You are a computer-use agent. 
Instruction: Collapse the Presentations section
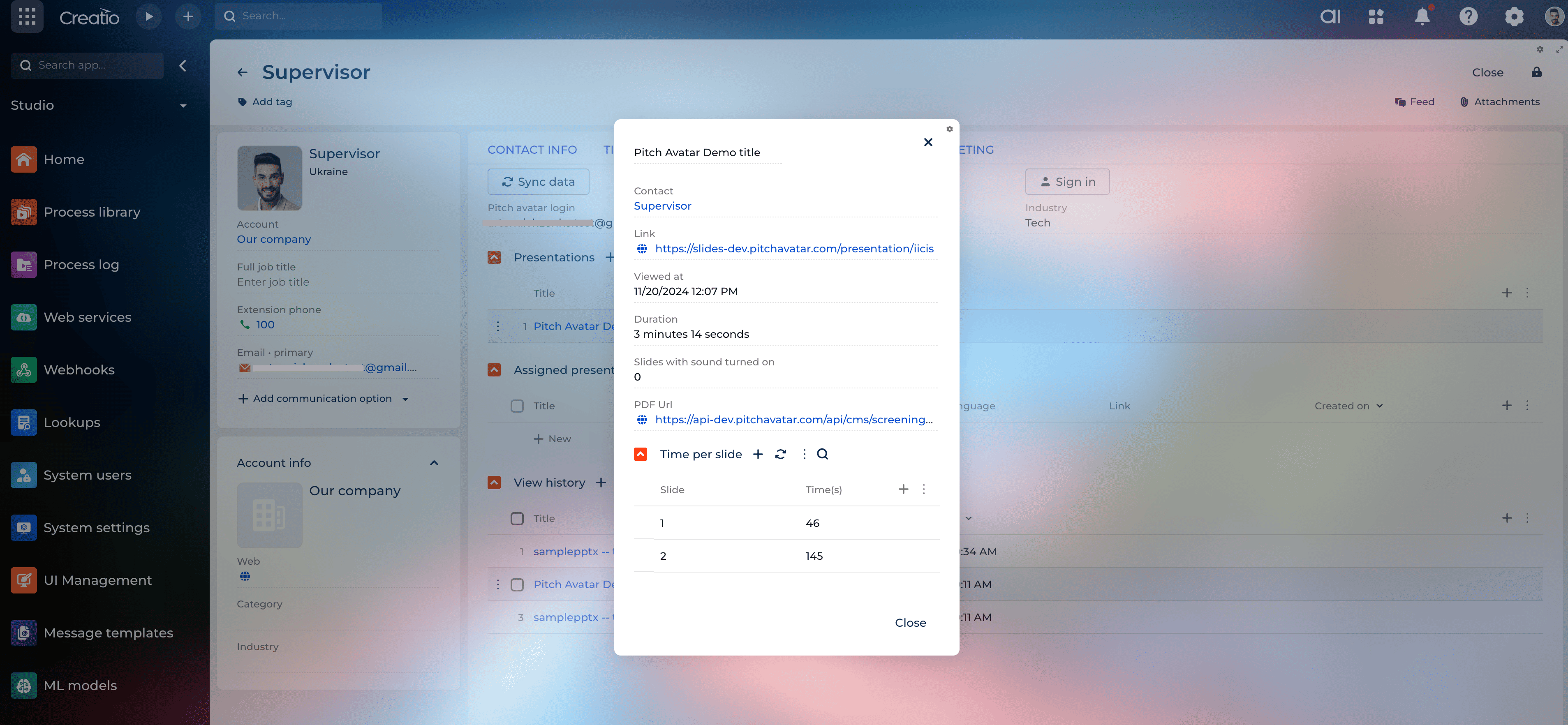click(x=494, y=258)
